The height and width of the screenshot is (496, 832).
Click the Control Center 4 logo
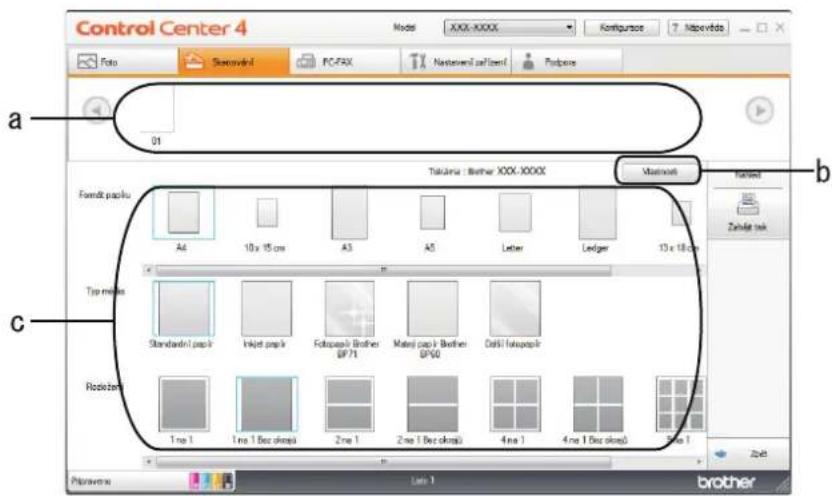[161, 28]
